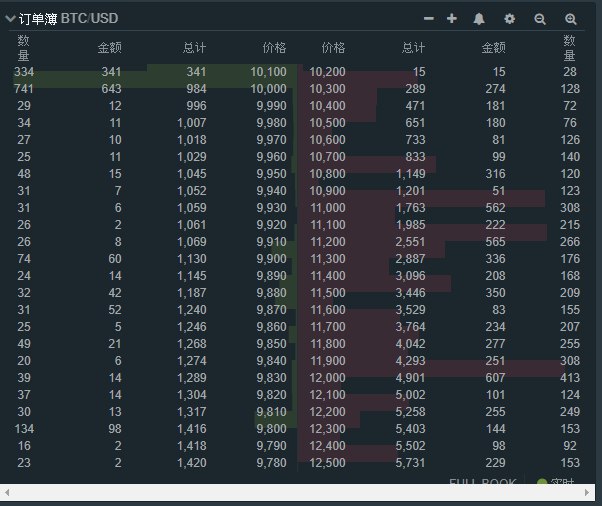602x506 pixels.
Task: Toggle the 实时 green status indicator
Action: pyautogui.click(x=543, y=484)
